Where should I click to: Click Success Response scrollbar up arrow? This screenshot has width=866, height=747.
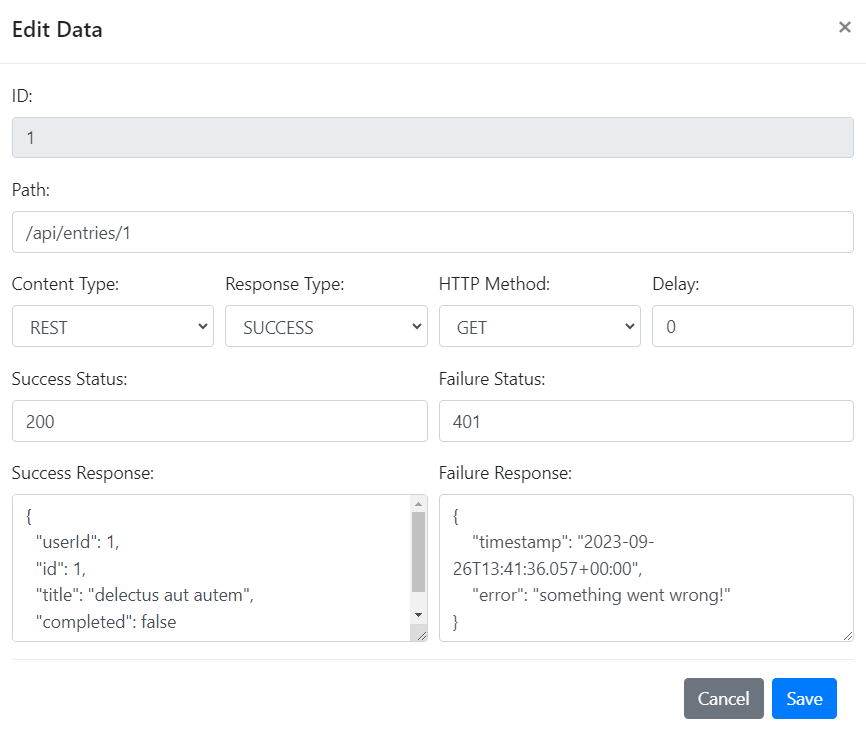tap(418, 502)
